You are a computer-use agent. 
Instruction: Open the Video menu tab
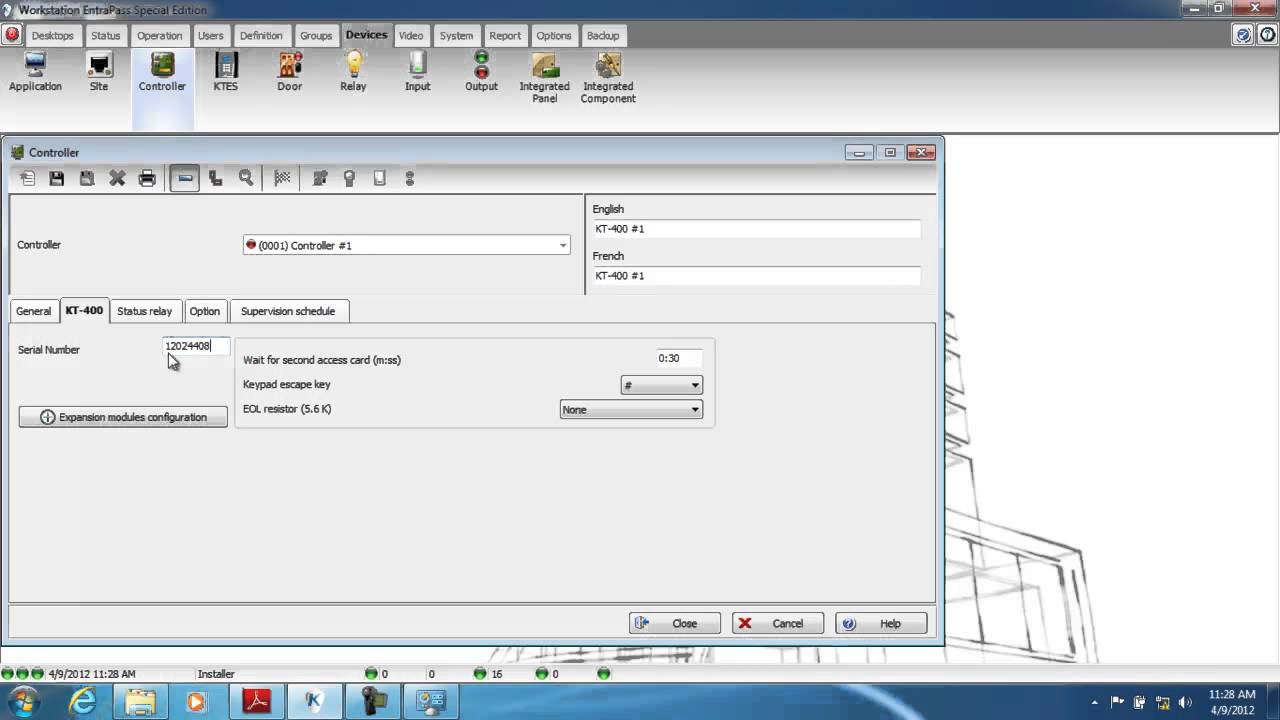point(411,35)
